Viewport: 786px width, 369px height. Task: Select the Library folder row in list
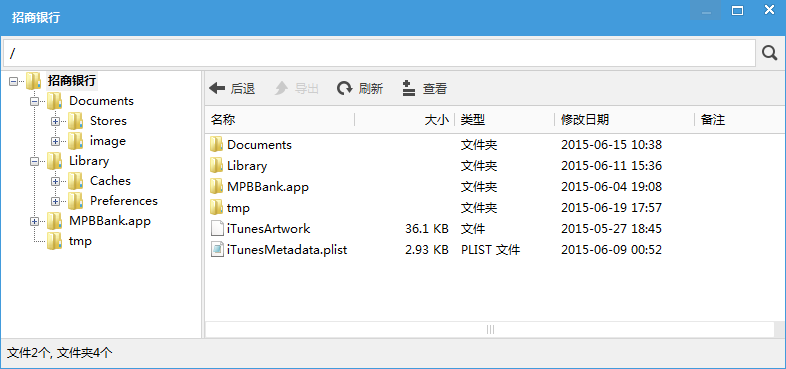[490, 165]
